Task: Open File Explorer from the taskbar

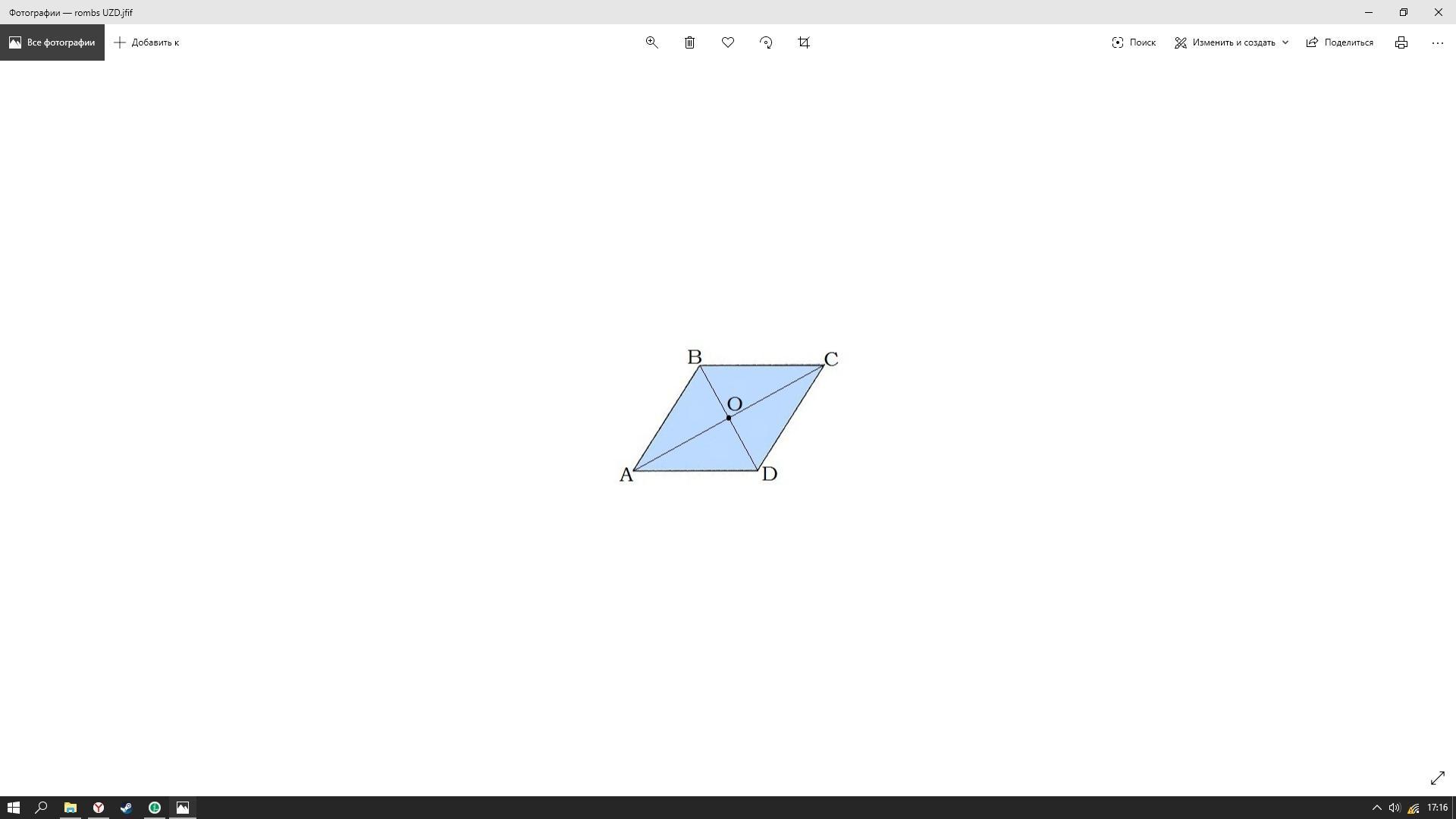Action: [70, 808]
